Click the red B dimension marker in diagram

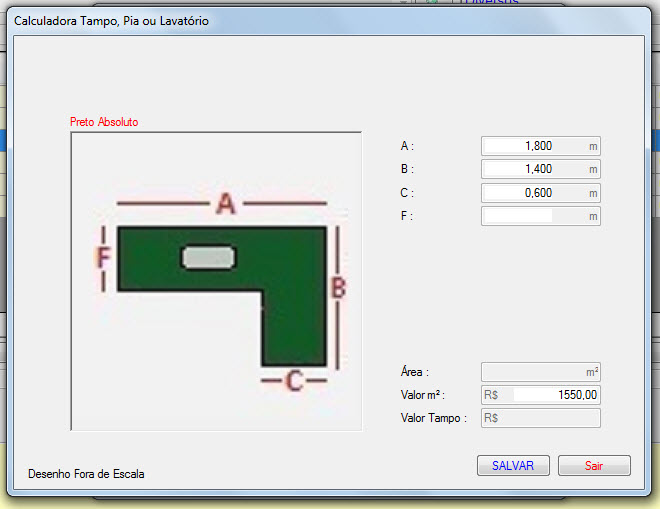click(x=339, y=288)
